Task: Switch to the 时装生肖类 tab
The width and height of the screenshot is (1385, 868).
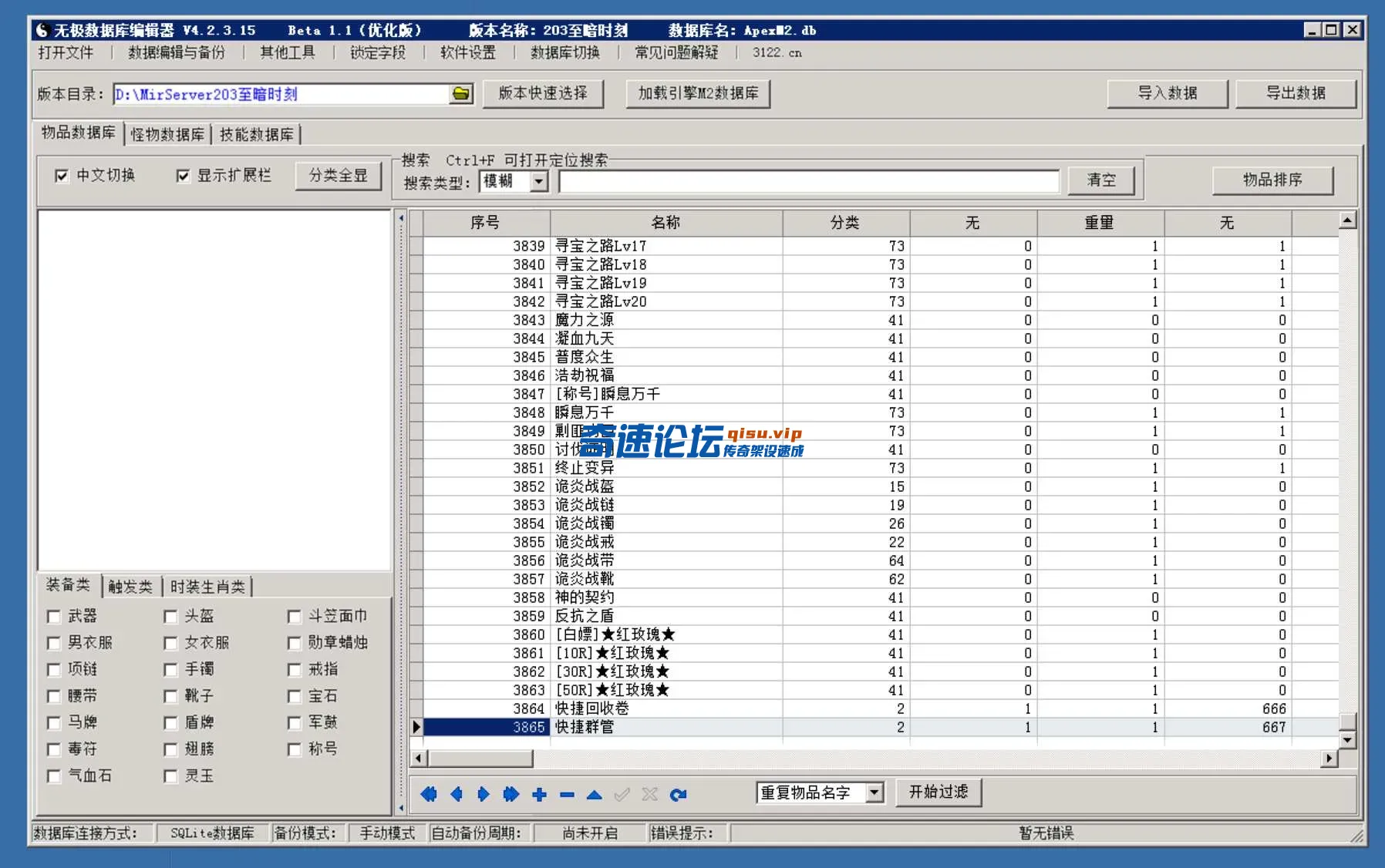Action: (x=207, y=587)
